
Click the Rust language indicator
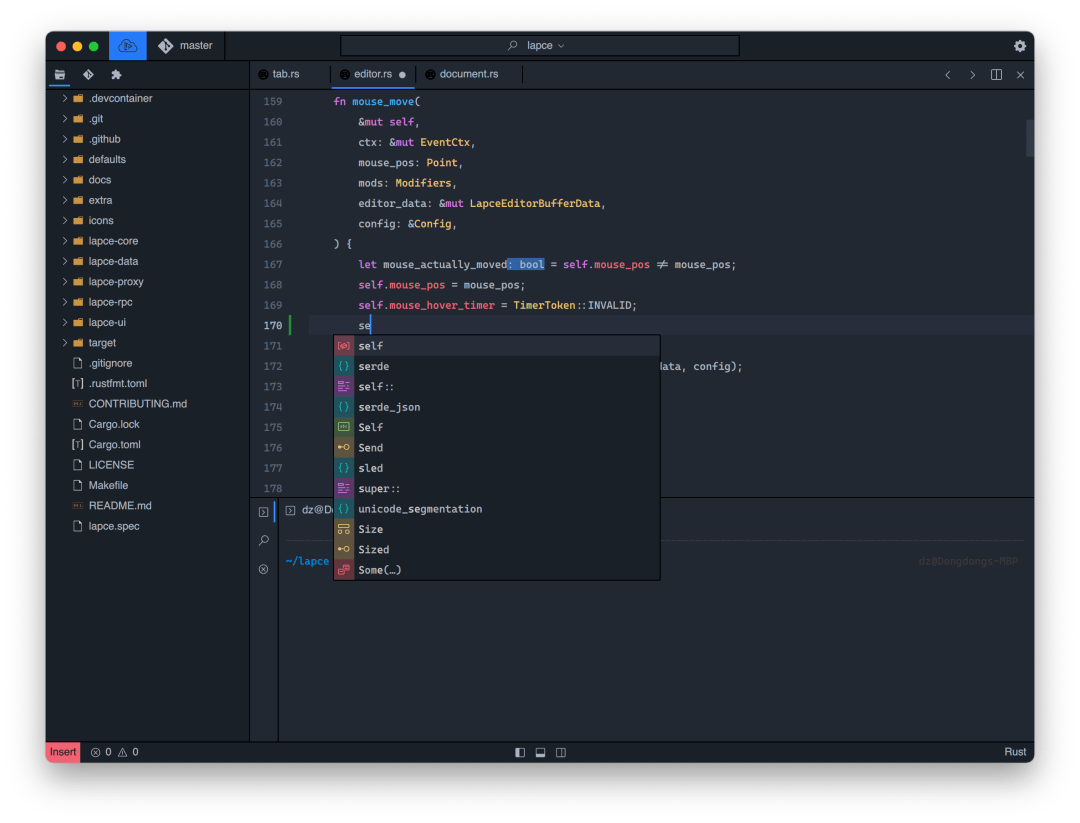[x=1015, y=752]
